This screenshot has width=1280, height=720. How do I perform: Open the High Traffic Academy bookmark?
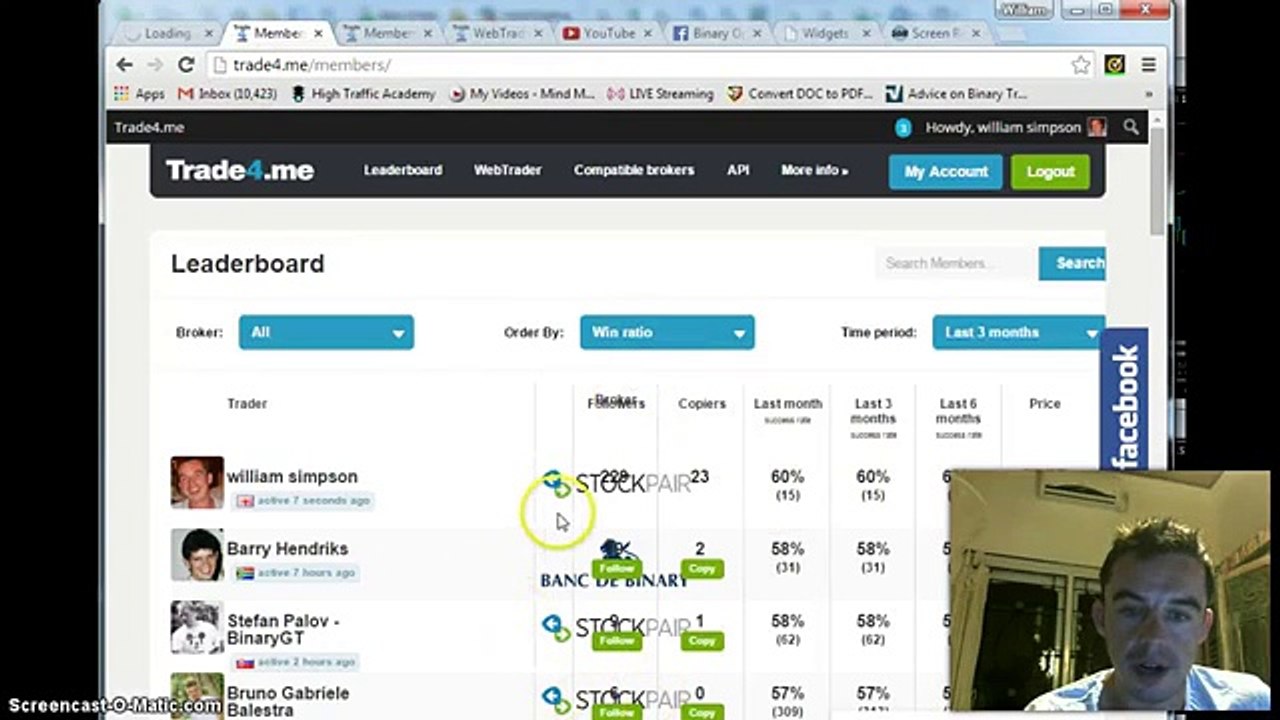363,94
